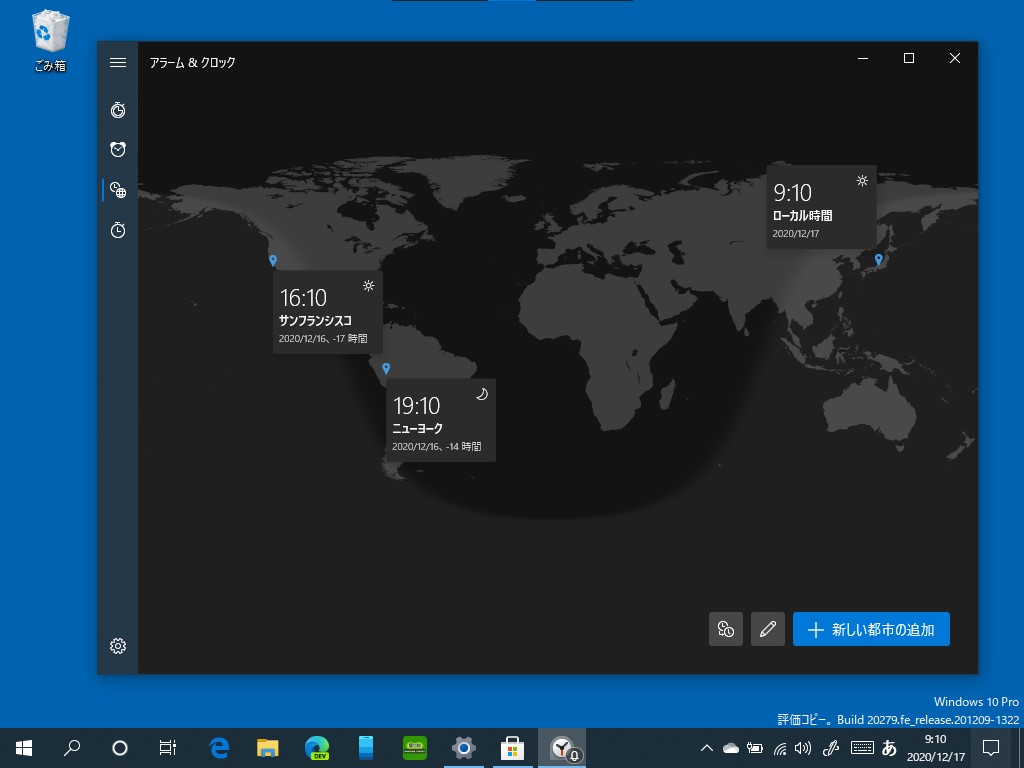Click the 2020/12/16、-17 時間 label

click(323, 338)
